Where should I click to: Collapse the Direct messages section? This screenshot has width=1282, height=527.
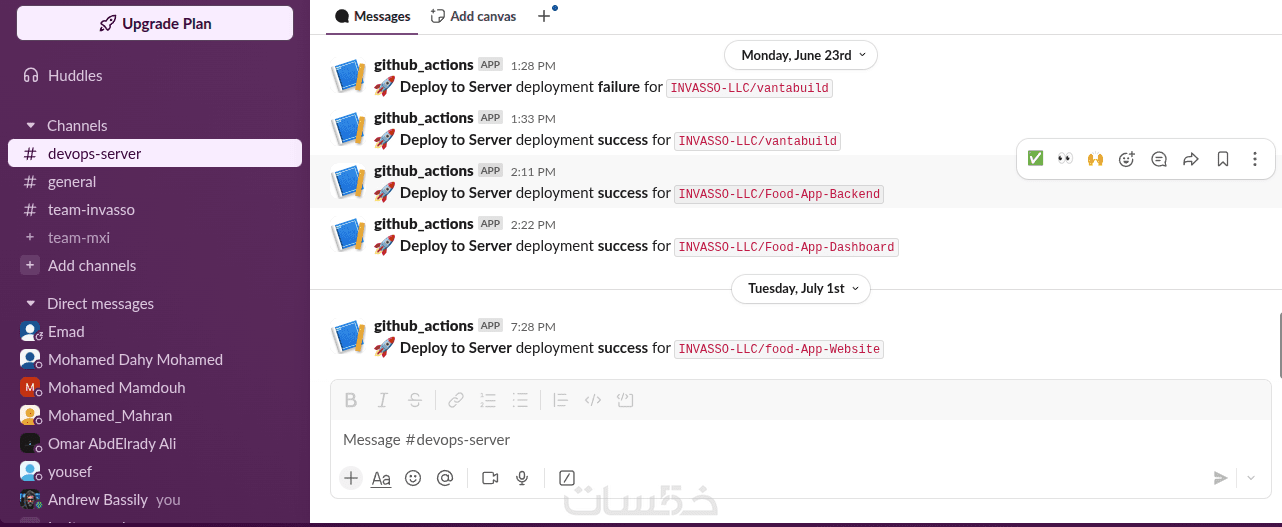pyautogui.click(x=31, y=304)
